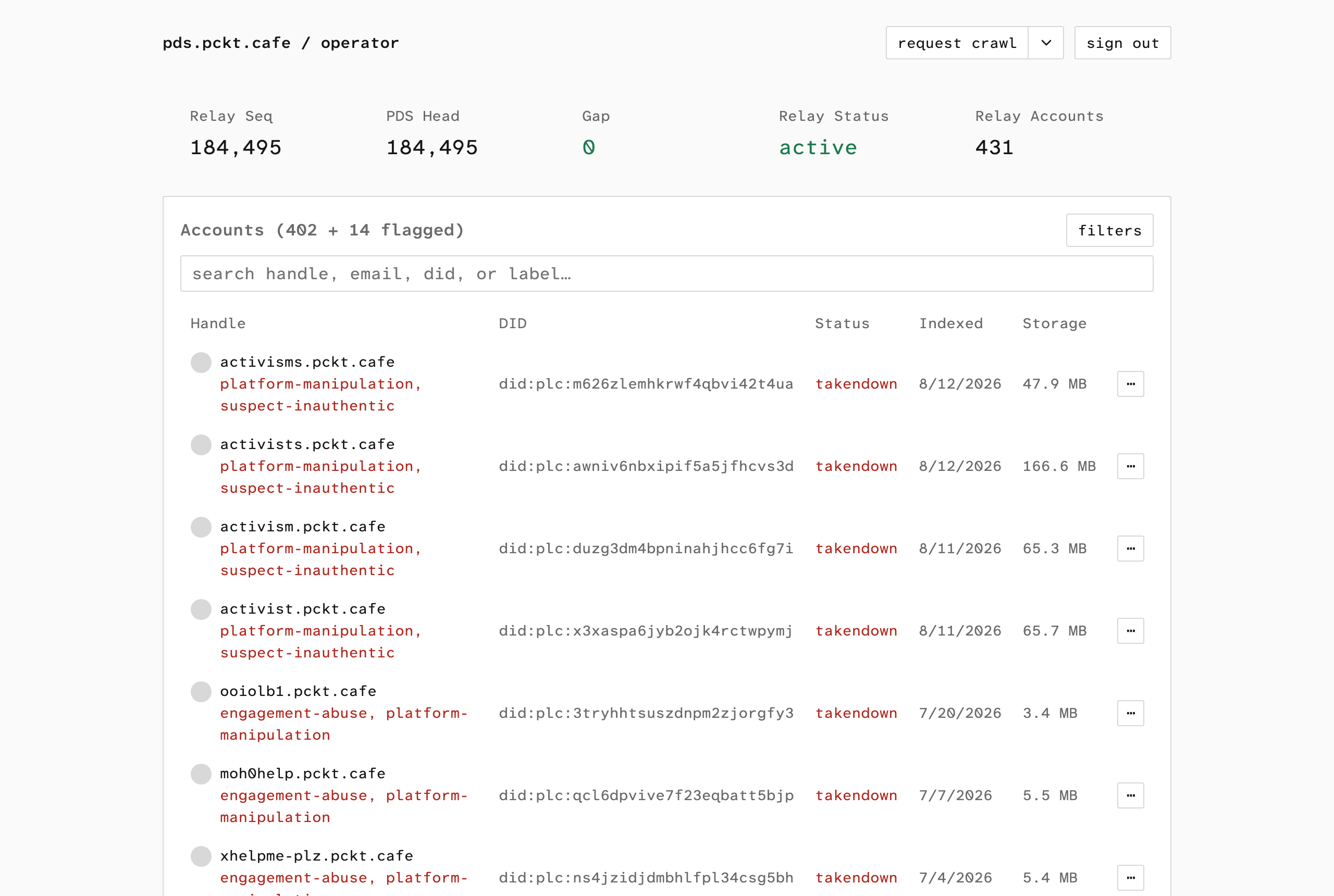This screenshot has height=896, width=1334.
Task: Click the Status column header
Action: [842, 323]
